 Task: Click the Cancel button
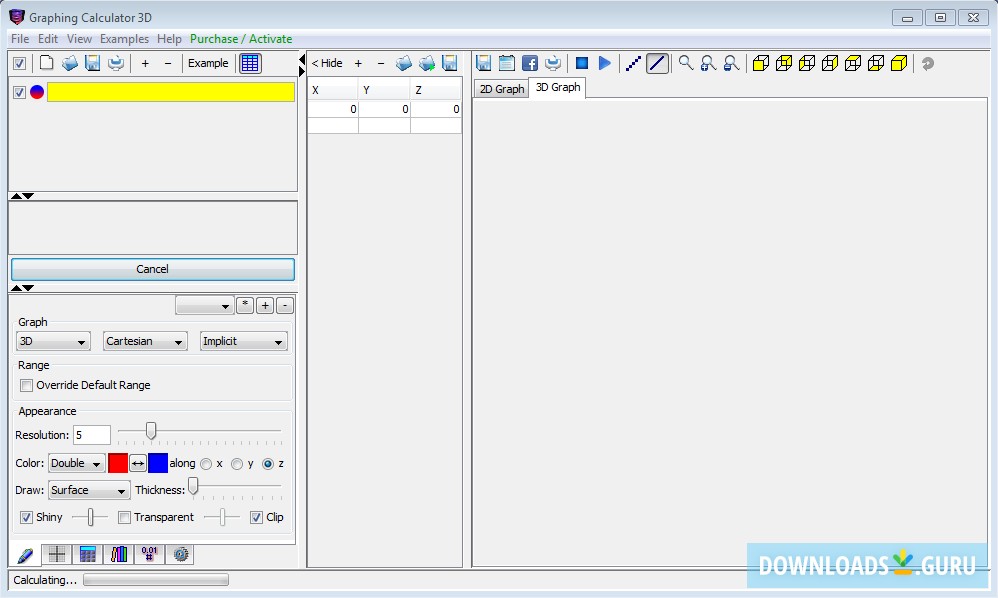pyautogui.click(x=153, y=269)
